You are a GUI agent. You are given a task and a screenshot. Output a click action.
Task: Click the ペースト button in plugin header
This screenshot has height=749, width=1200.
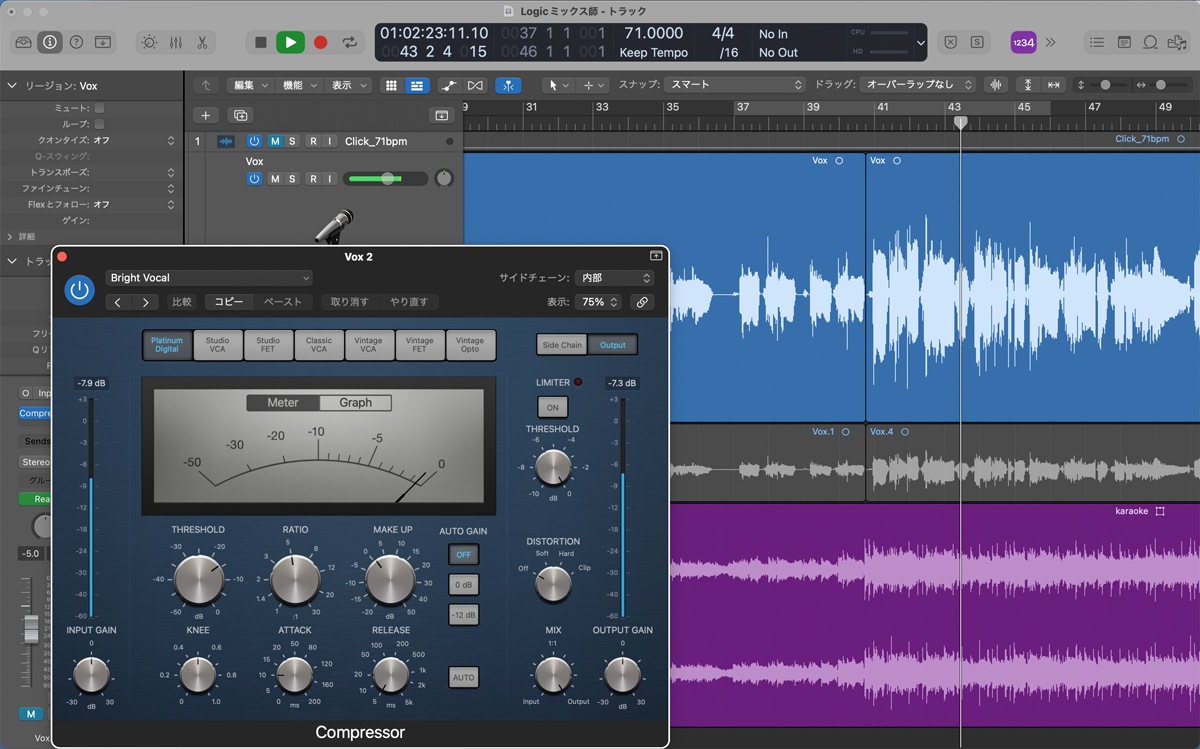pyautogui.click(x=282, y=302)
